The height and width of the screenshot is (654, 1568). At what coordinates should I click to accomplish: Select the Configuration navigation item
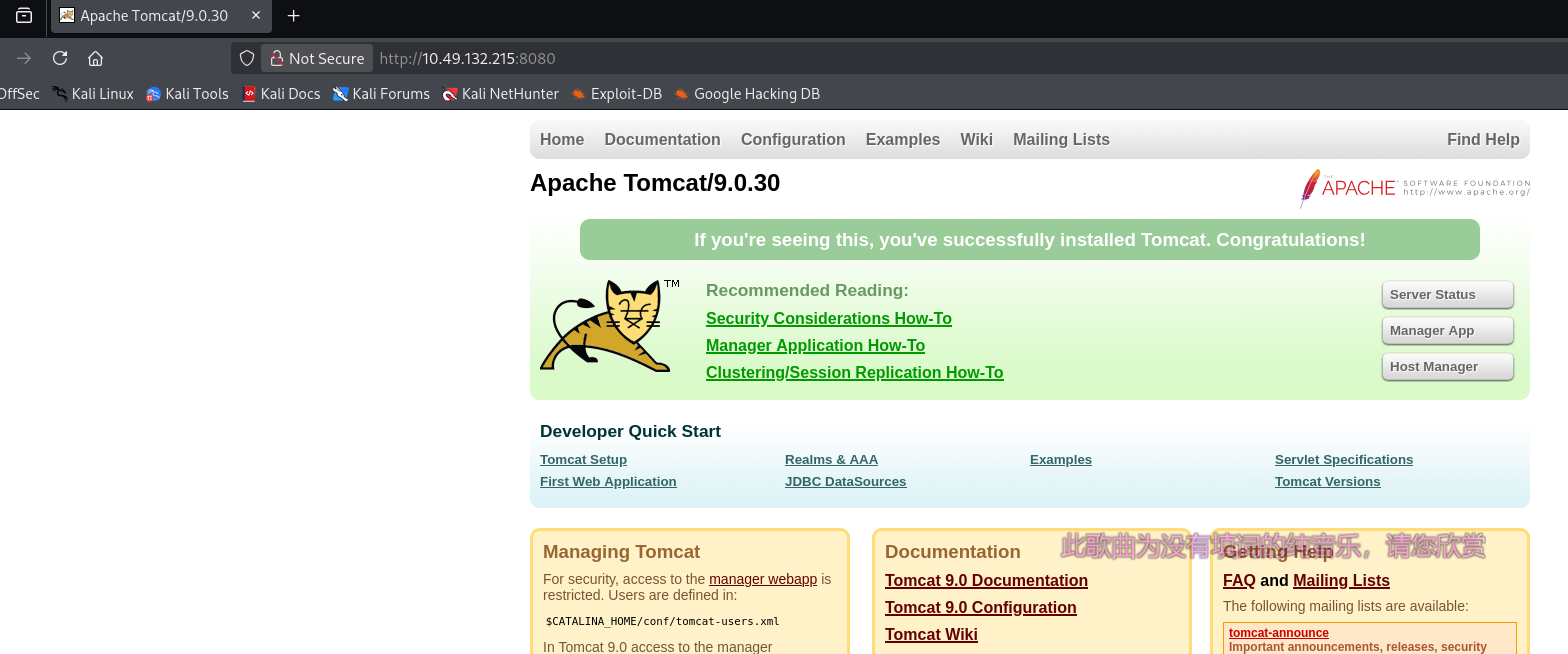tap(793, 140)
